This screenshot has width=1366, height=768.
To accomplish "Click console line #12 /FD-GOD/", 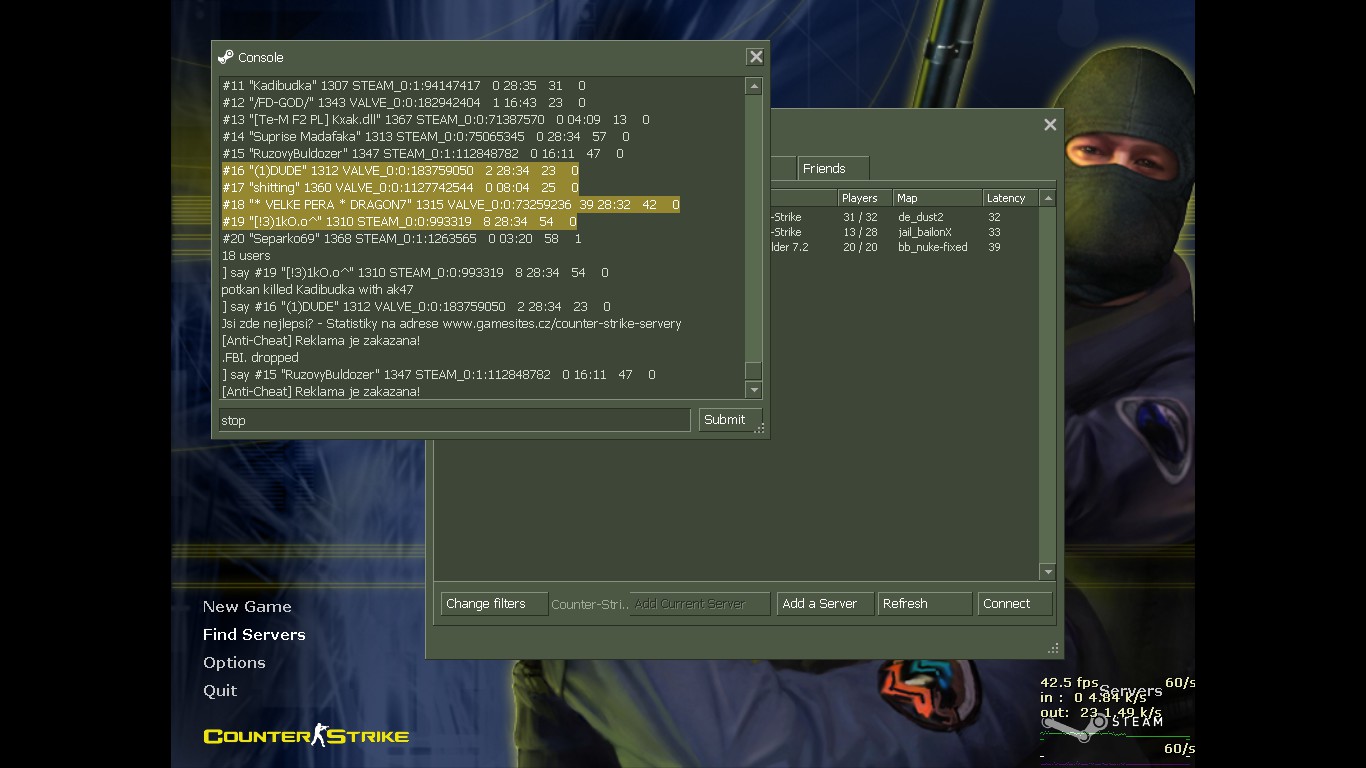I will pyautogui.click(x=403, y=103).
